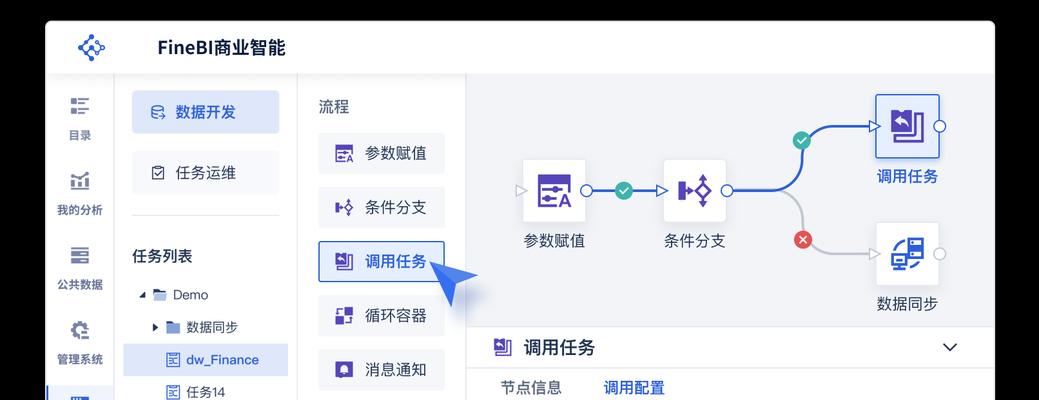Click the 数据开发 database icon
Screen dimensions: 1039x400
click(x=158, y=112)
